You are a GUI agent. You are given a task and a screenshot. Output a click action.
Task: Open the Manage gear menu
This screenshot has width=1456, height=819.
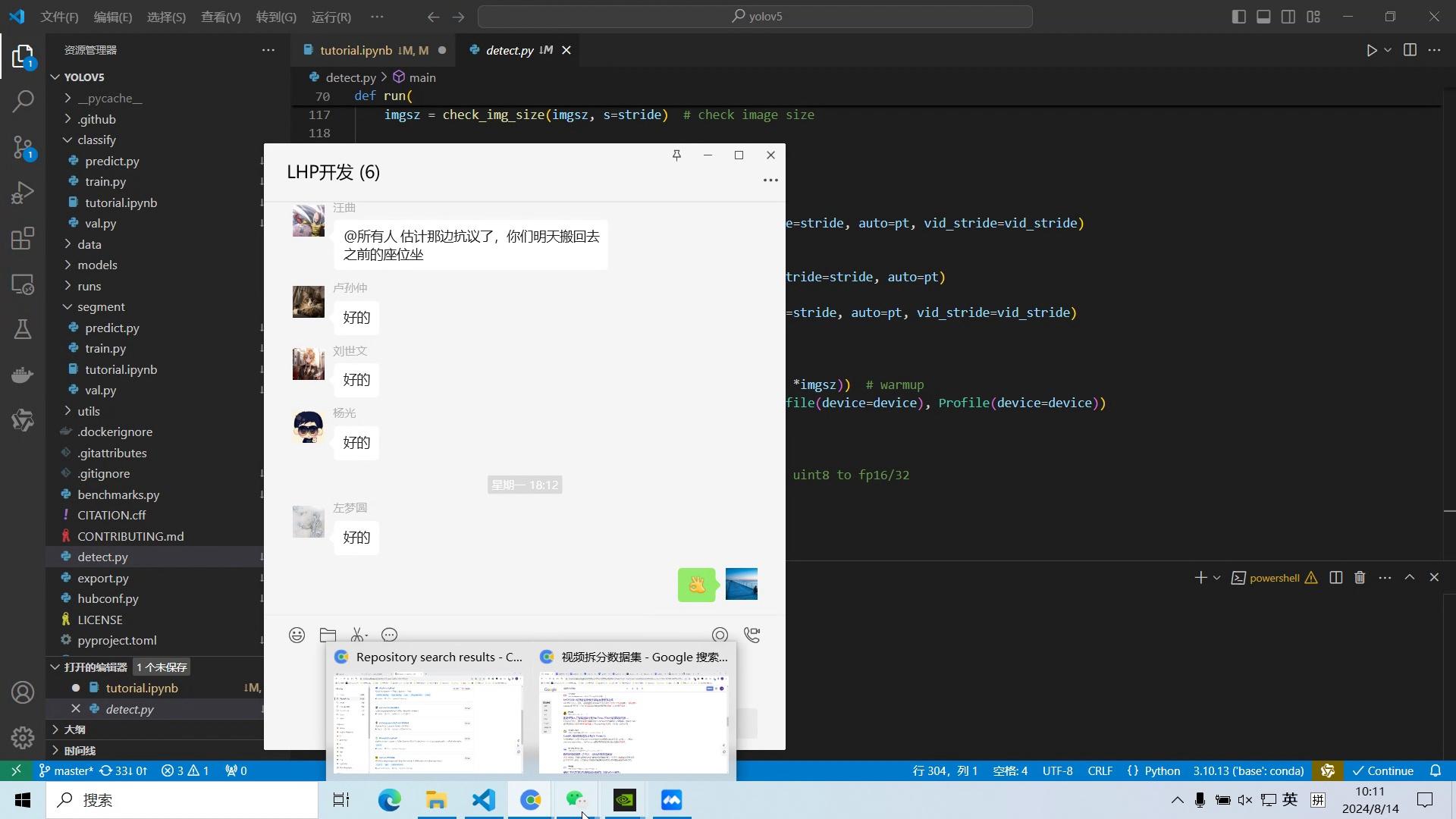coord(23,737)
